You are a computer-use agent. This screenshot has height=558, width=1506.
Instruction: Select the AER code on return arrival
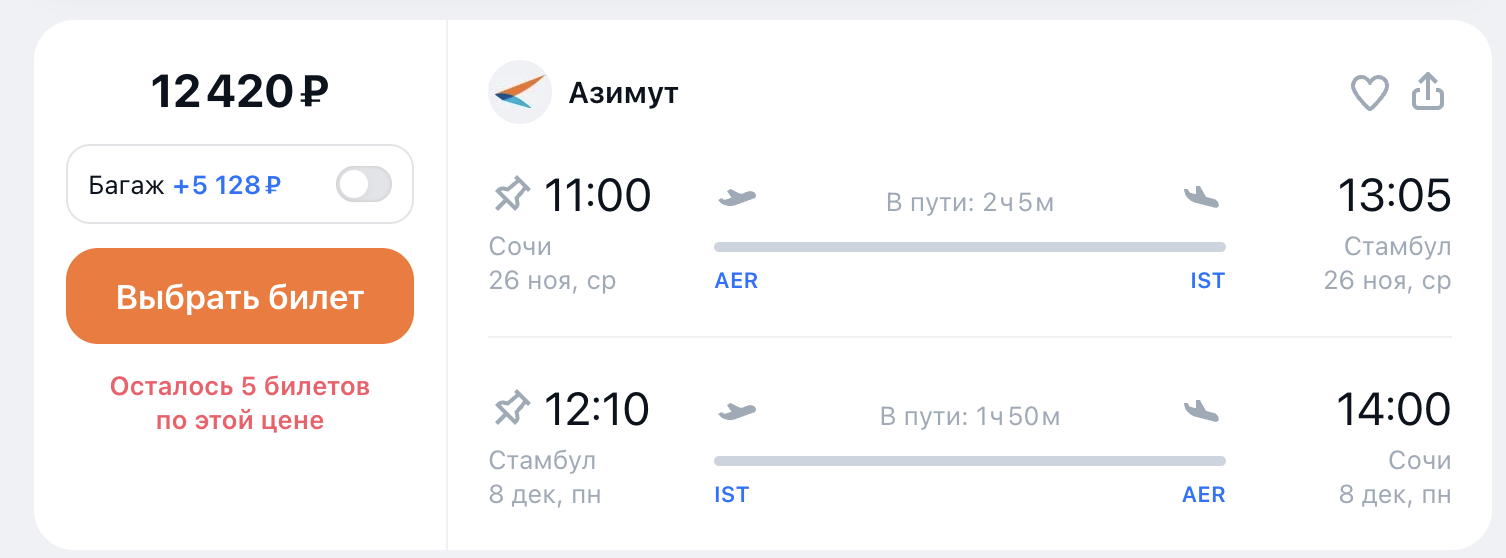1203,495
